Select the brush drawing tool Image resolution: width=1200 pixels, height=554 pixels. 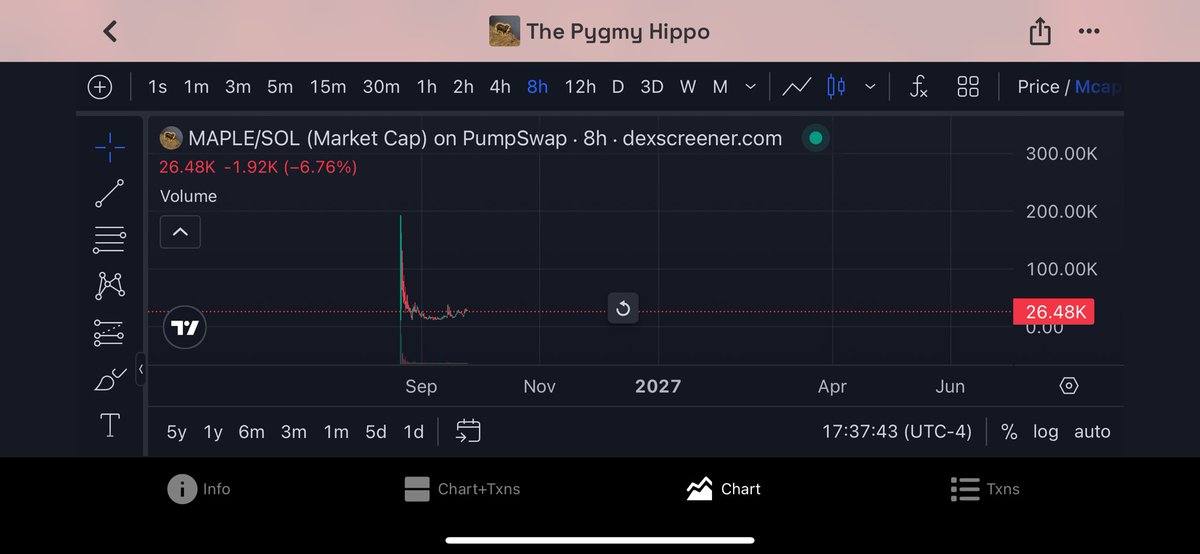tap(110, 379)
